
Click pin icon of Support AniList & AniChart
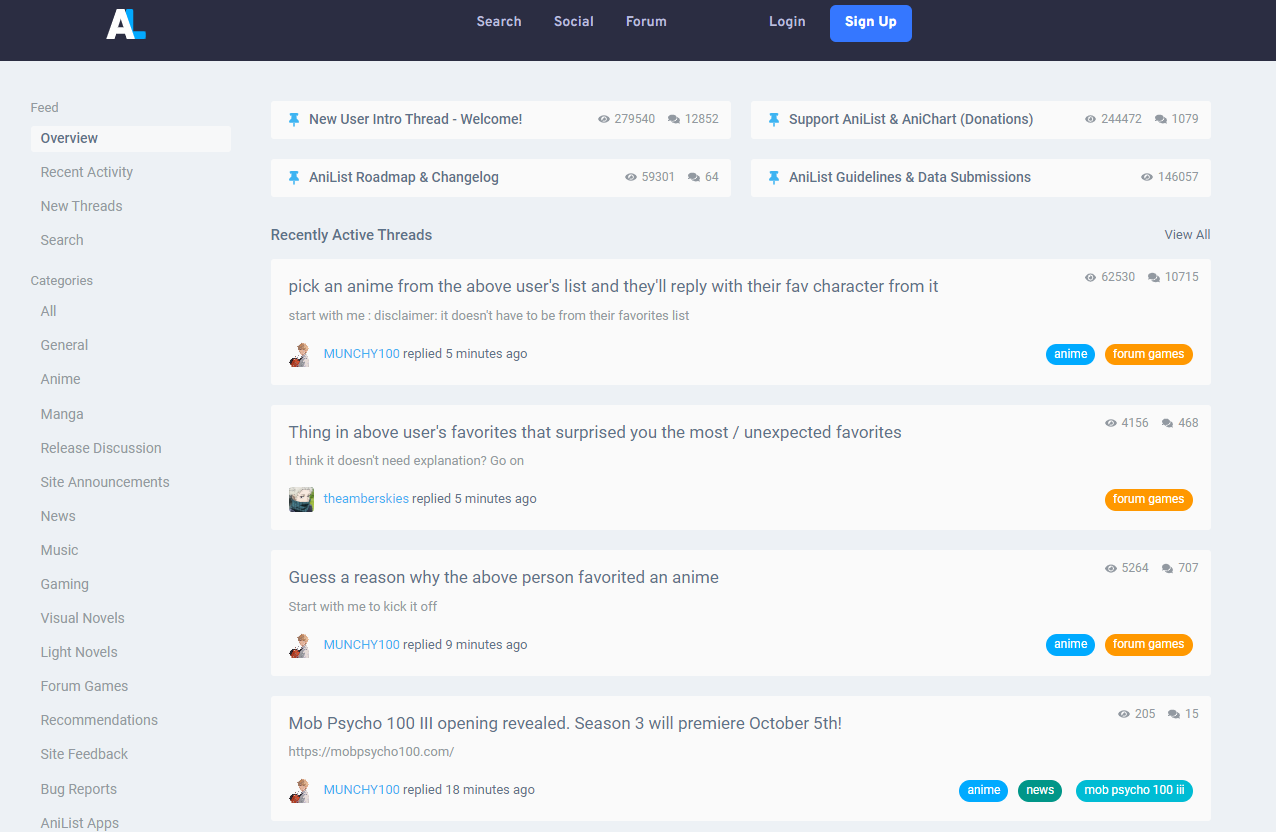pyautogui.click(x=774, y=119)
